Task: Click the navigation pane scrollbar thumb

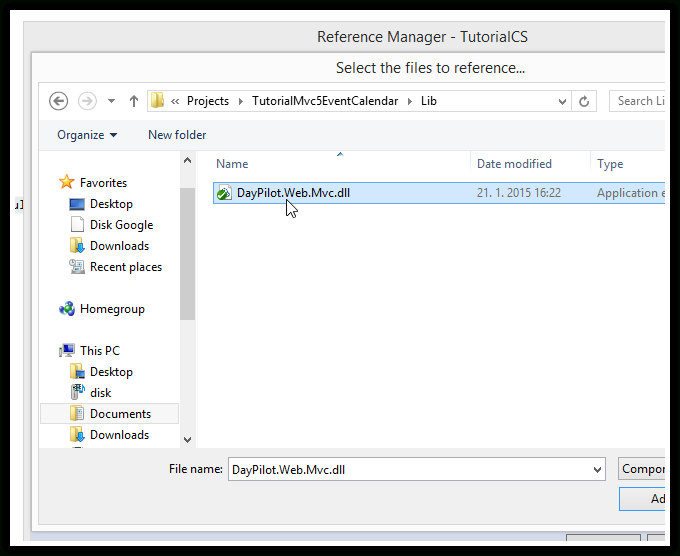Action: click(187, 254)
